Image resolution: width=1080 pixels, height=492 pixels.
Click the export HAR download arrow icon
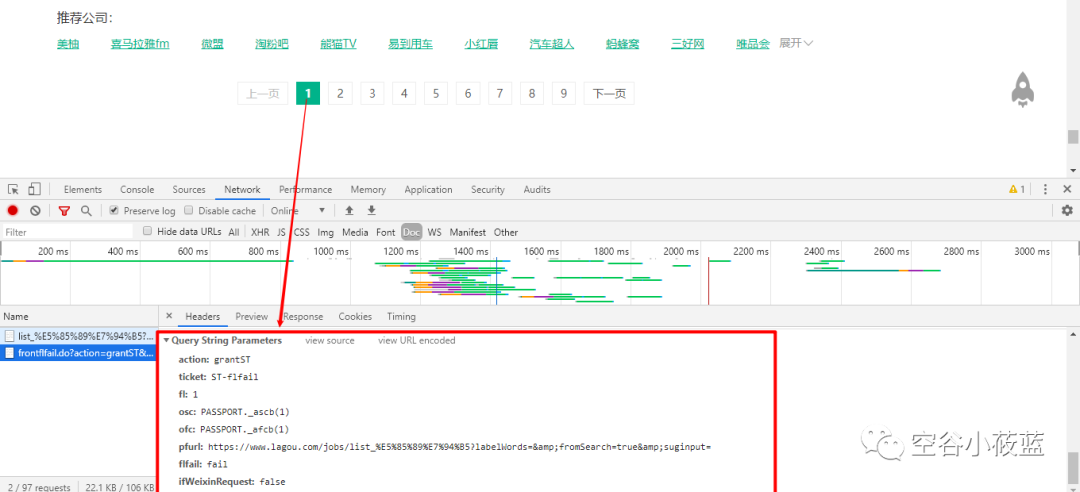point(372,211)
